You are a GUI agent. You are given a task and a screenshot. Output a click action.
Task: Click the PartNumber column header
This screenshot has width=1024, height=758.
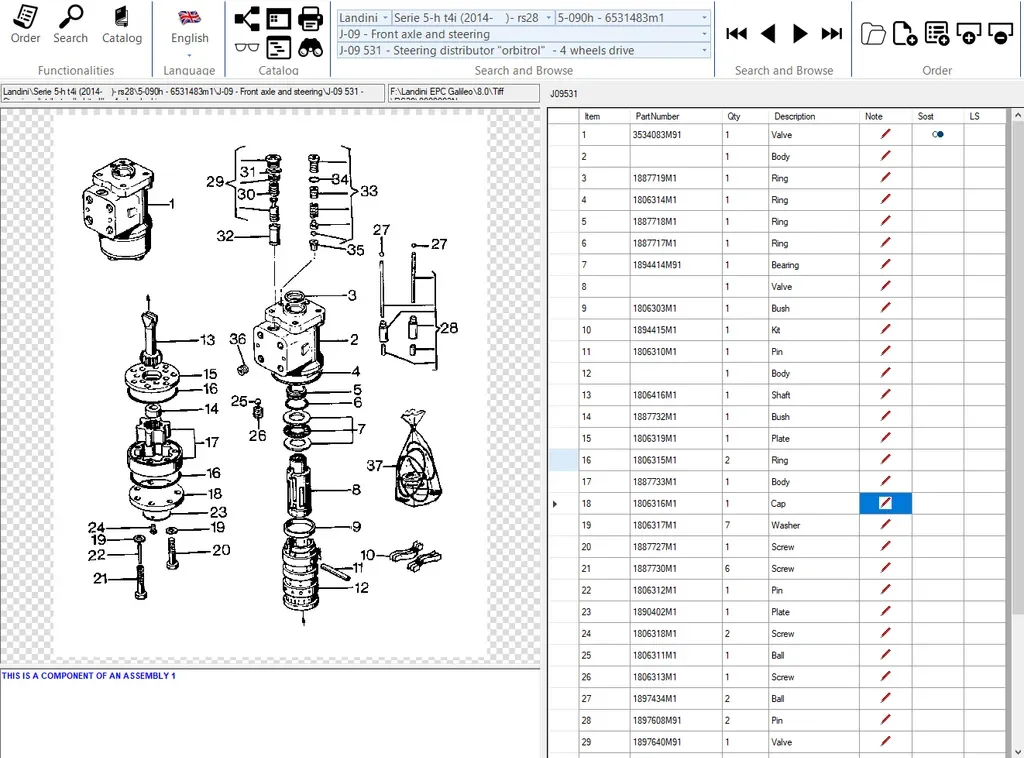click(x=657, y=116)
